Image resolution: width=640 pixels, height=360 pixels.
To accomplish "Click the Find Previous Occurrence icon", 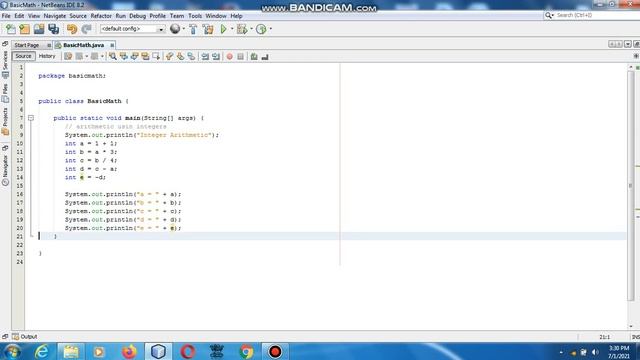I will 124,56.
